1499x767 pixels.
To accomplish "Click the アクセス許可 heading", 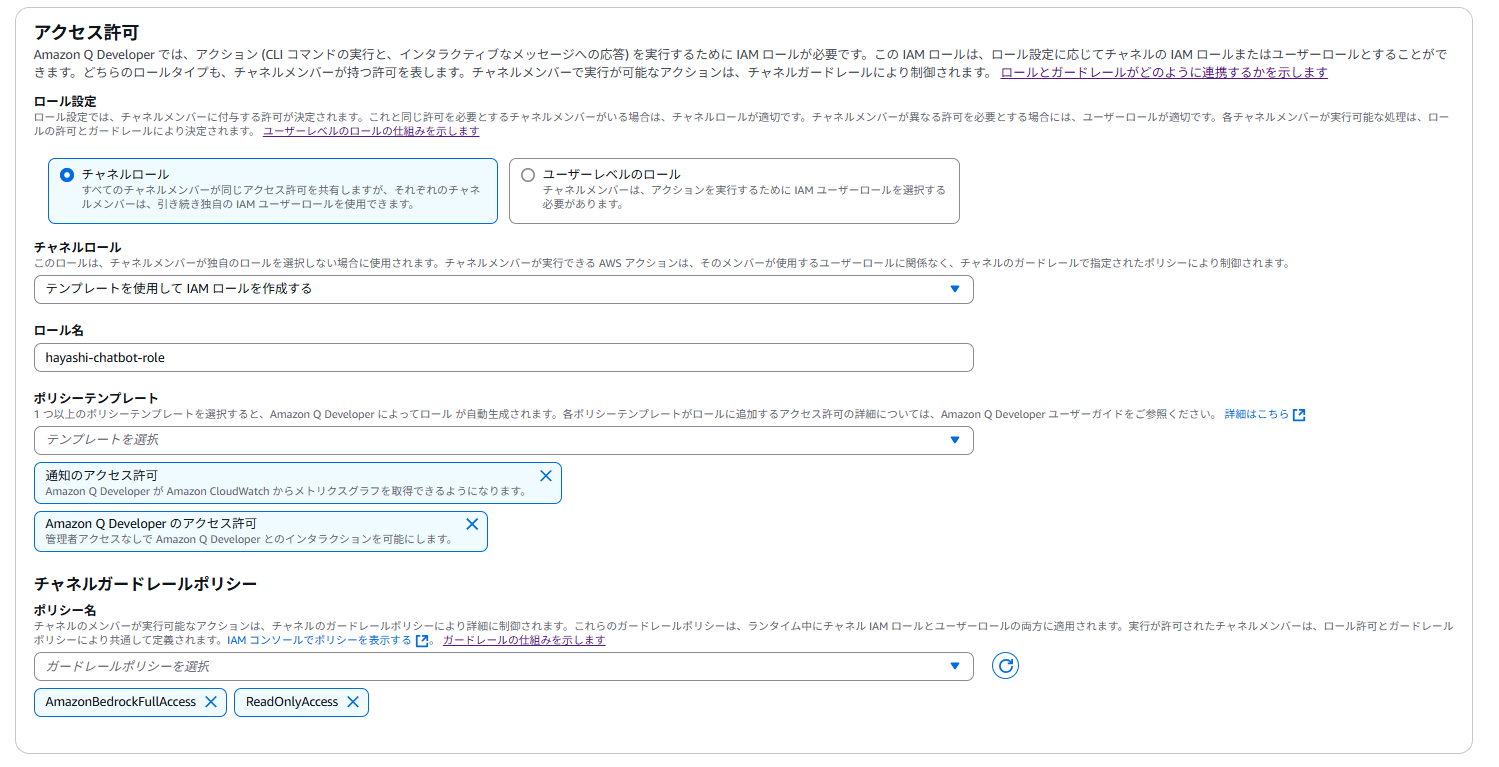I will tap(86, 32).
